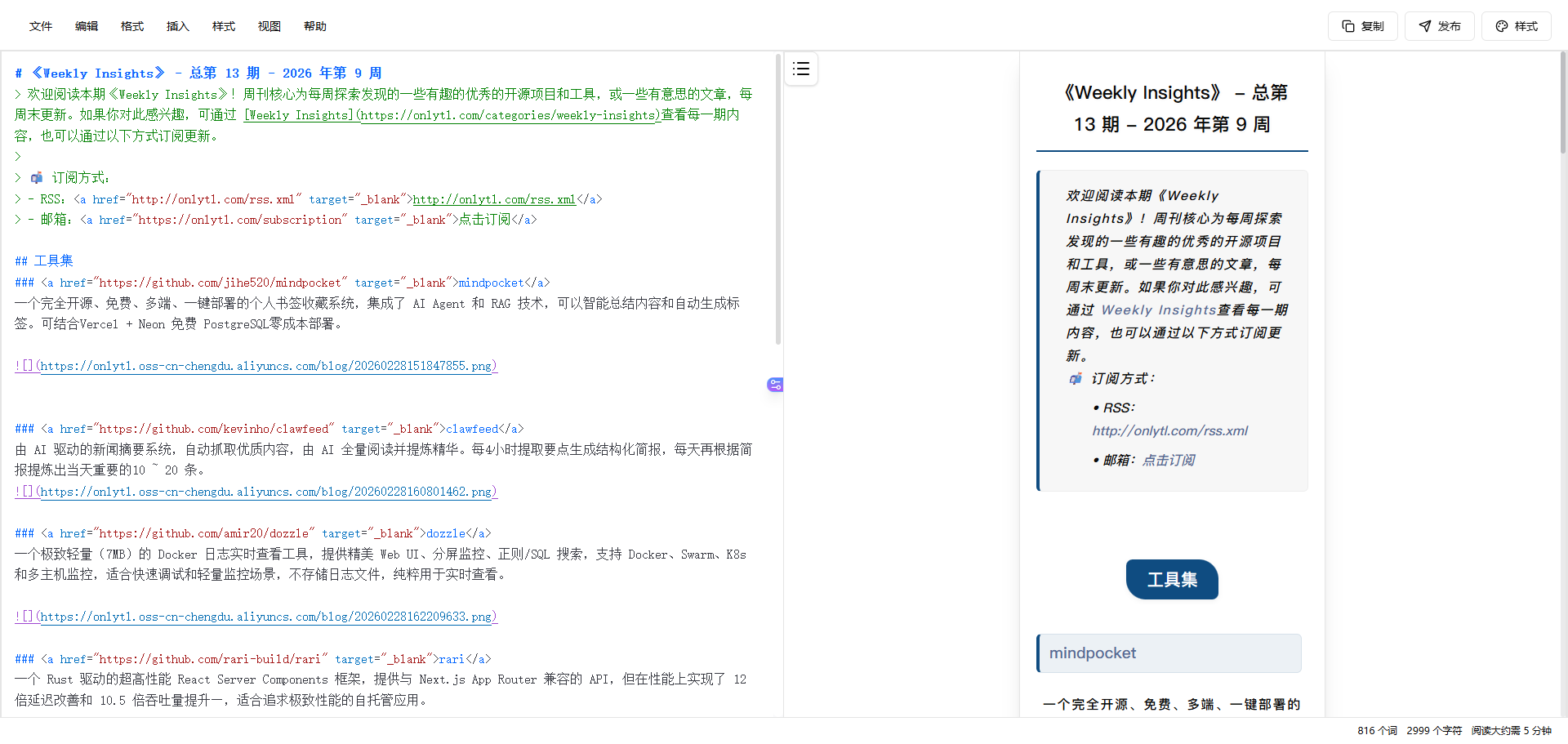Click the 工具集 heading badge in preview
Screen dimensions: 1568x744
point(1172,580)
